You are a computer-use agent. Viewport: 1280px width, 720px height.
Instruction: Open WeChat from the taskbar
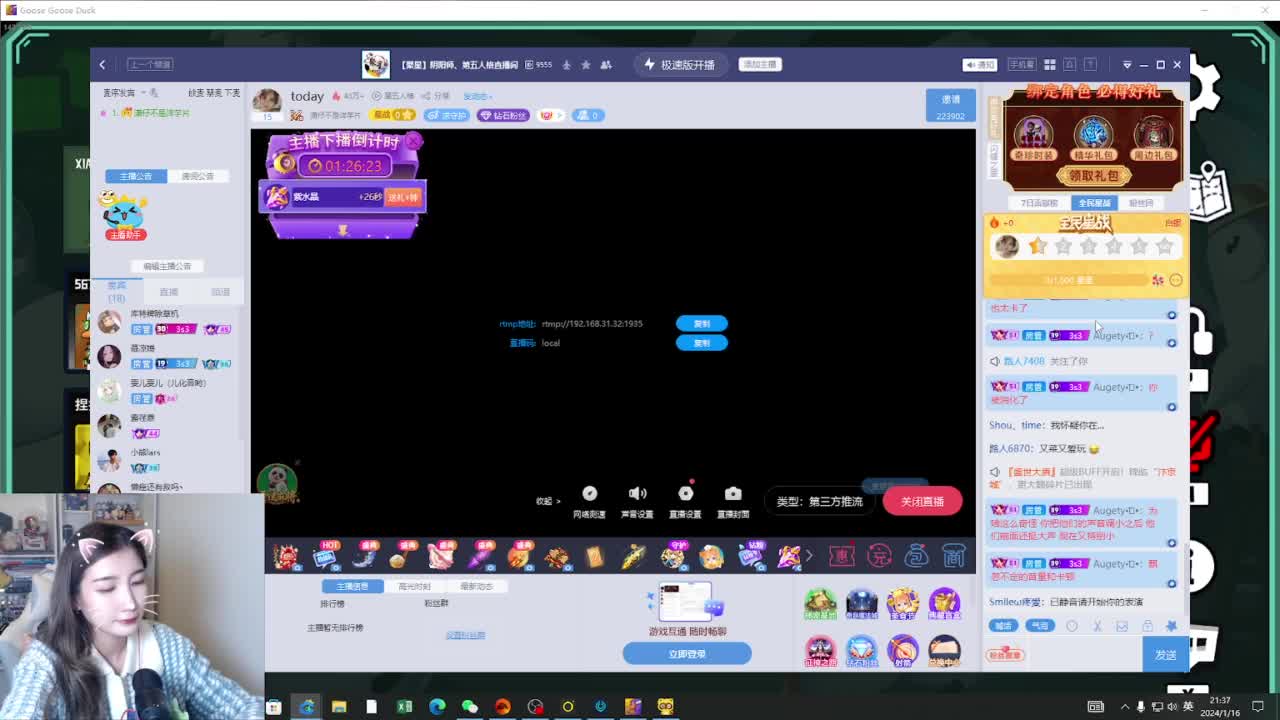(x=469, y=707)
